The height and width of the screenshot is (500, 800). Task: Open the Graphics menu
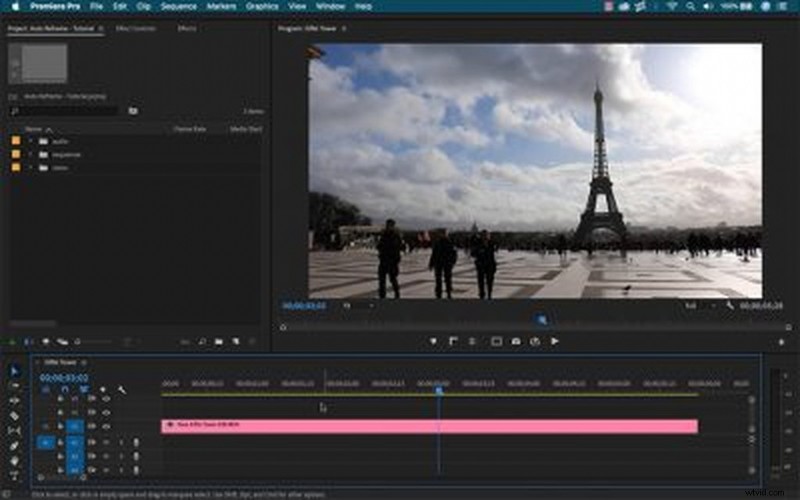[x=262, y=7]
